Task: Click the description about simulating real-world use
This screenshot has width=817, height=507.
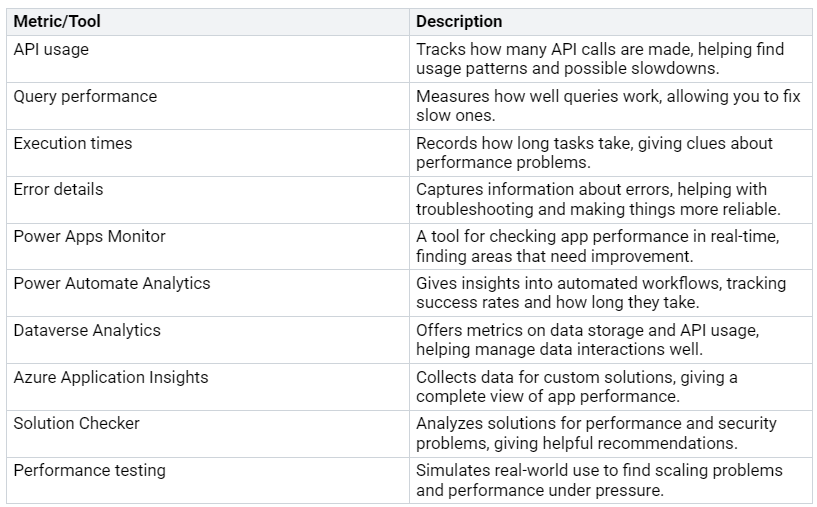Action: (x=599, y=480)
